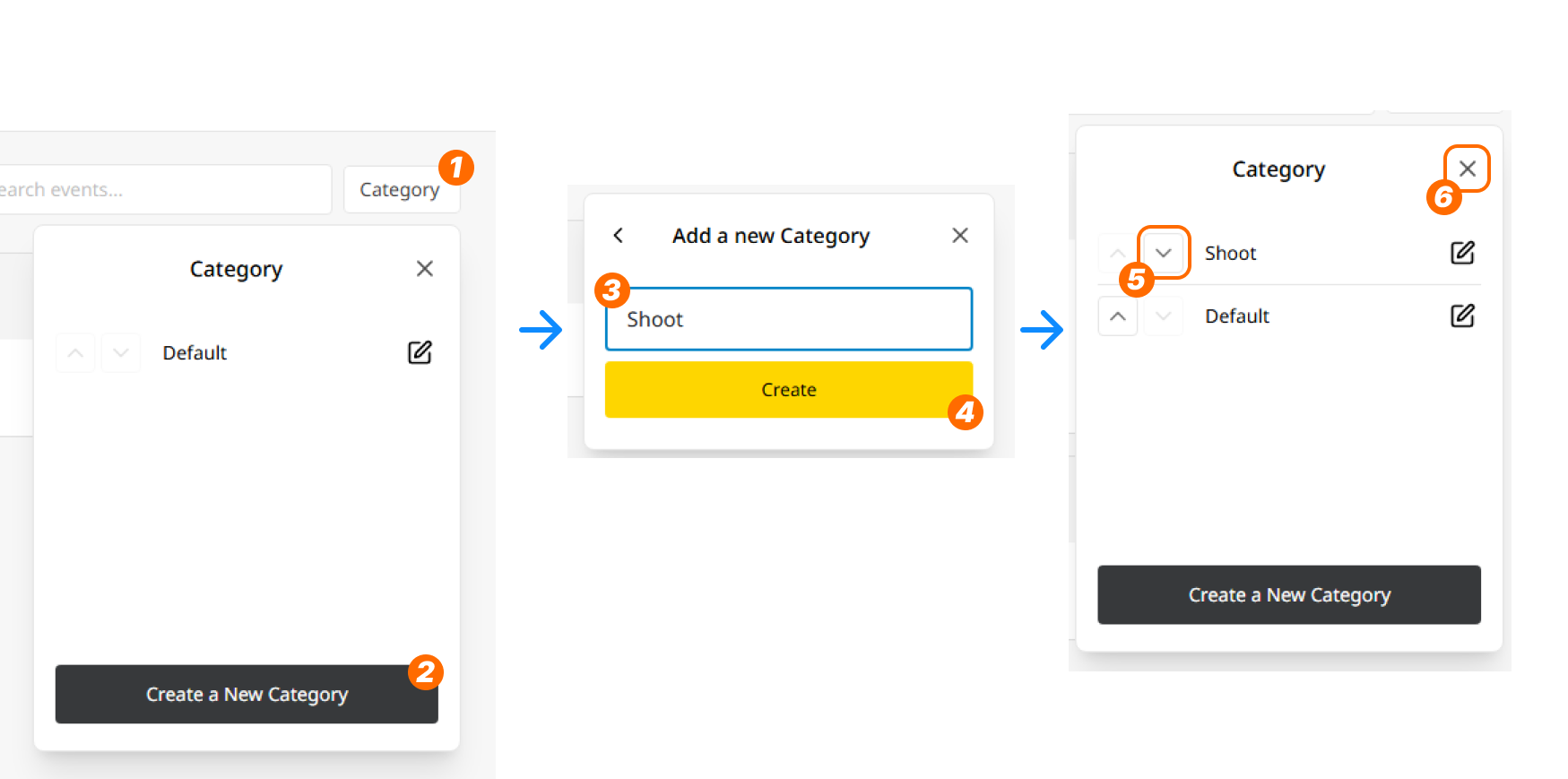Click disabled up arrow beside Shoot
The image size is (1568, 779).
[1117, 253]
